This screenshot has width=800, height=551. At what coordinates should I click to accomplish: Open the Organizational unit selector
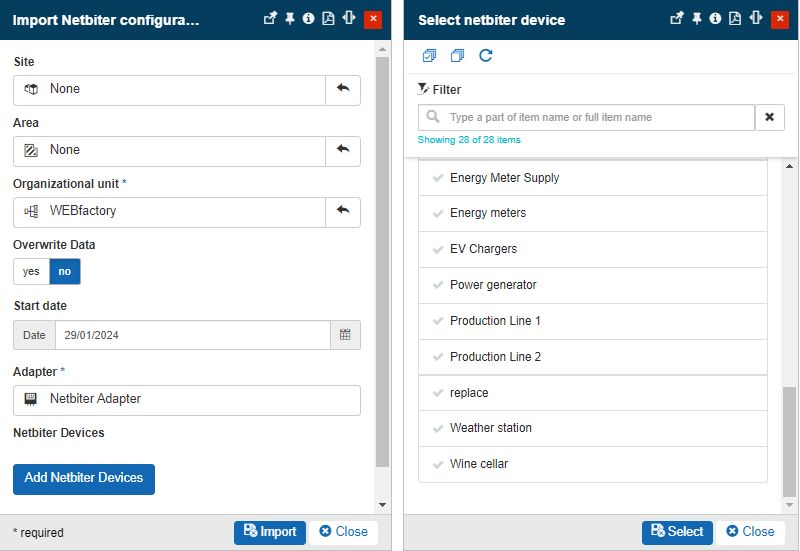(170, 212)
